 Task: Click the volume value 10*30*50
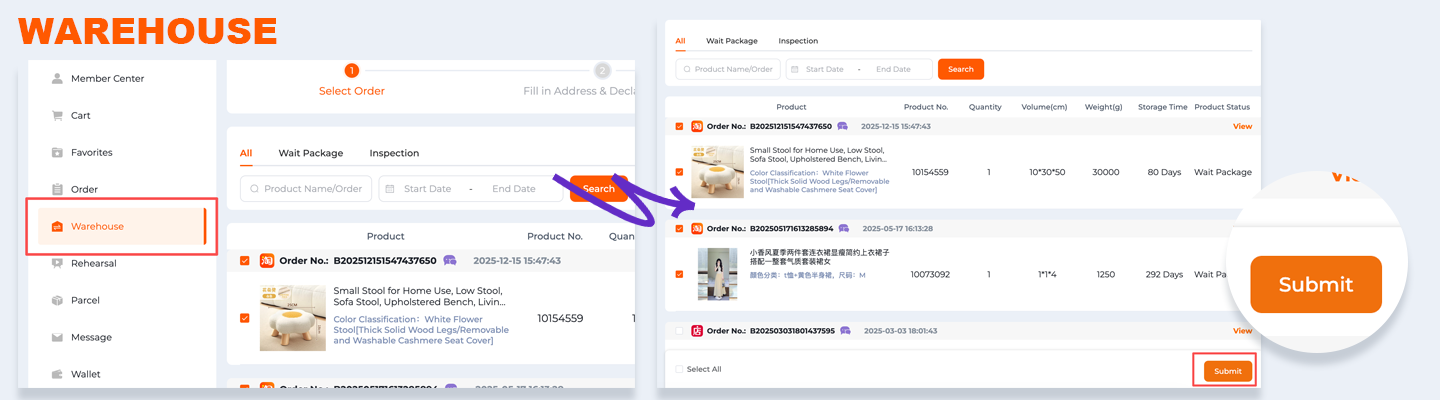click(x=1047, y=172)
